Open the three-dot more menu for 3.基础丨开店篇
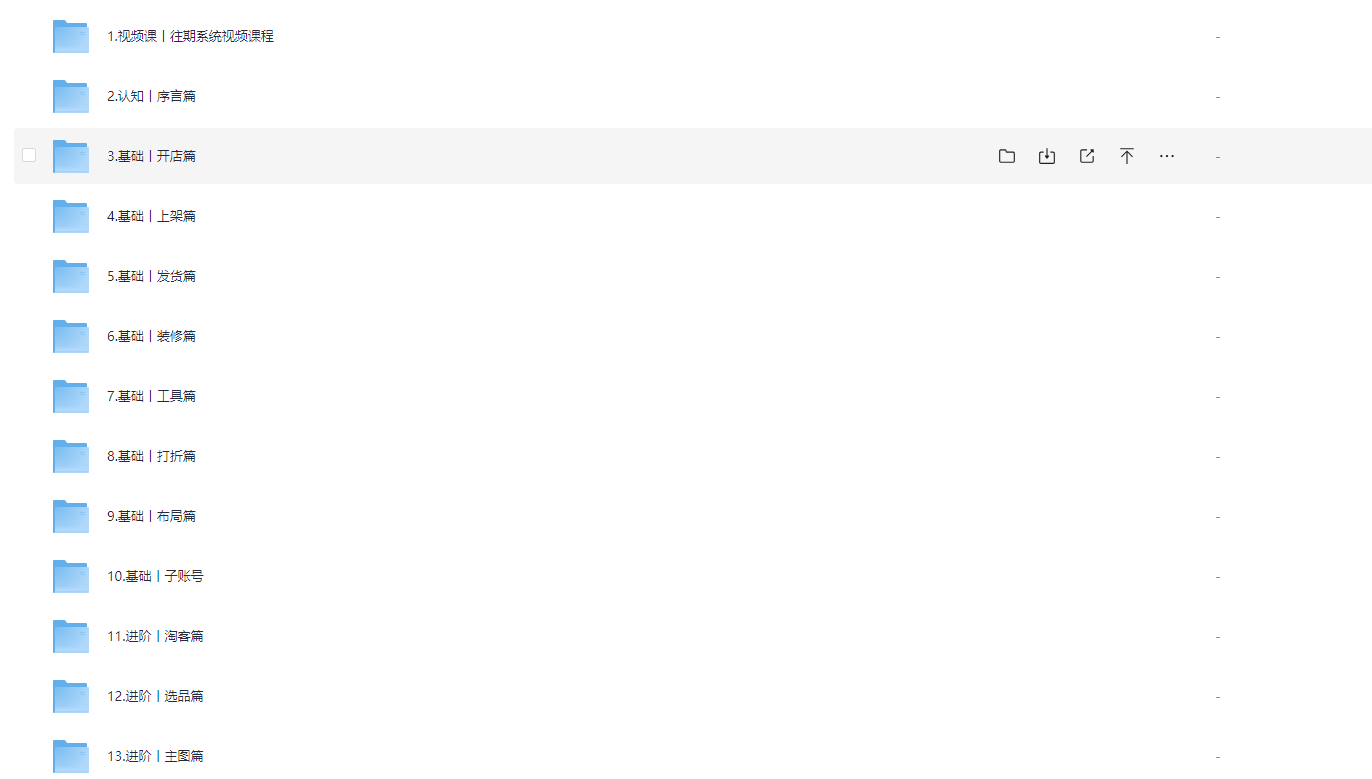 1167,156
